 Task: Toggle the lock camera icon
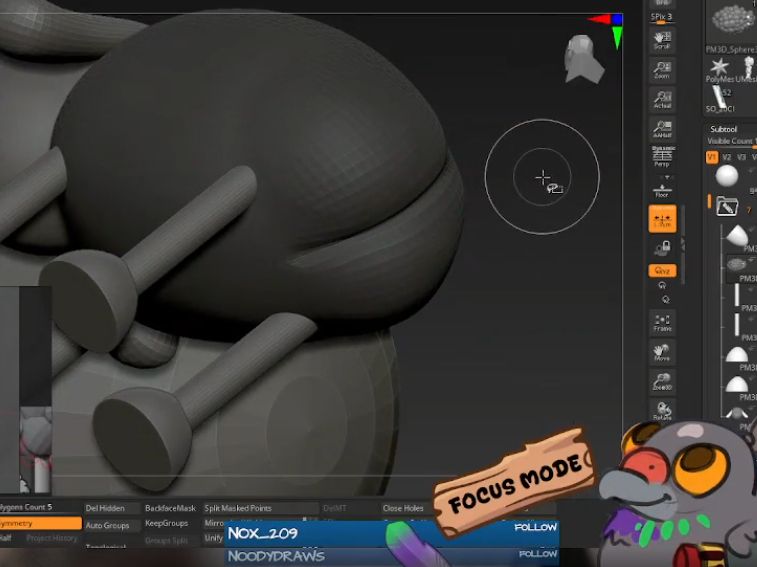[x=662, y=248]
